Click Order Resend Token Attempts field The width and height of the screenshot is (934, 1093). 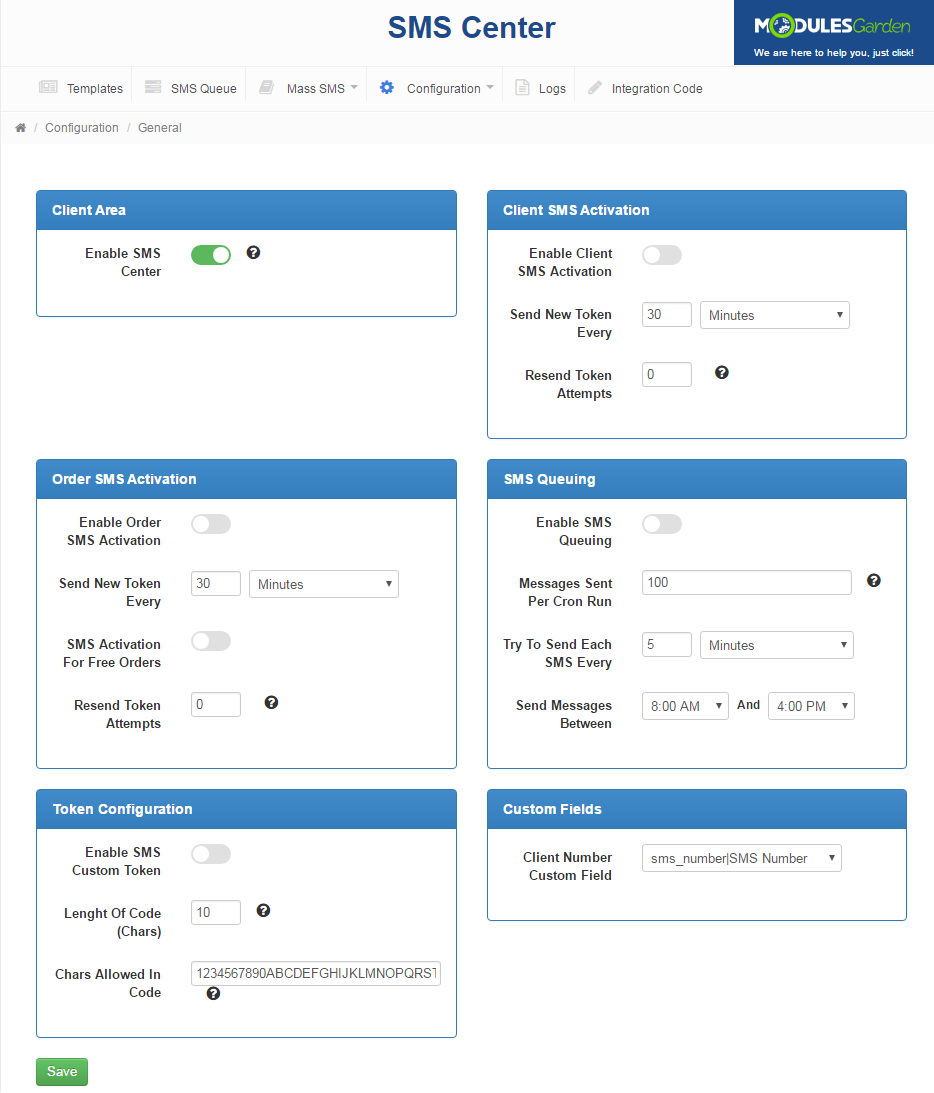[216, 705]
